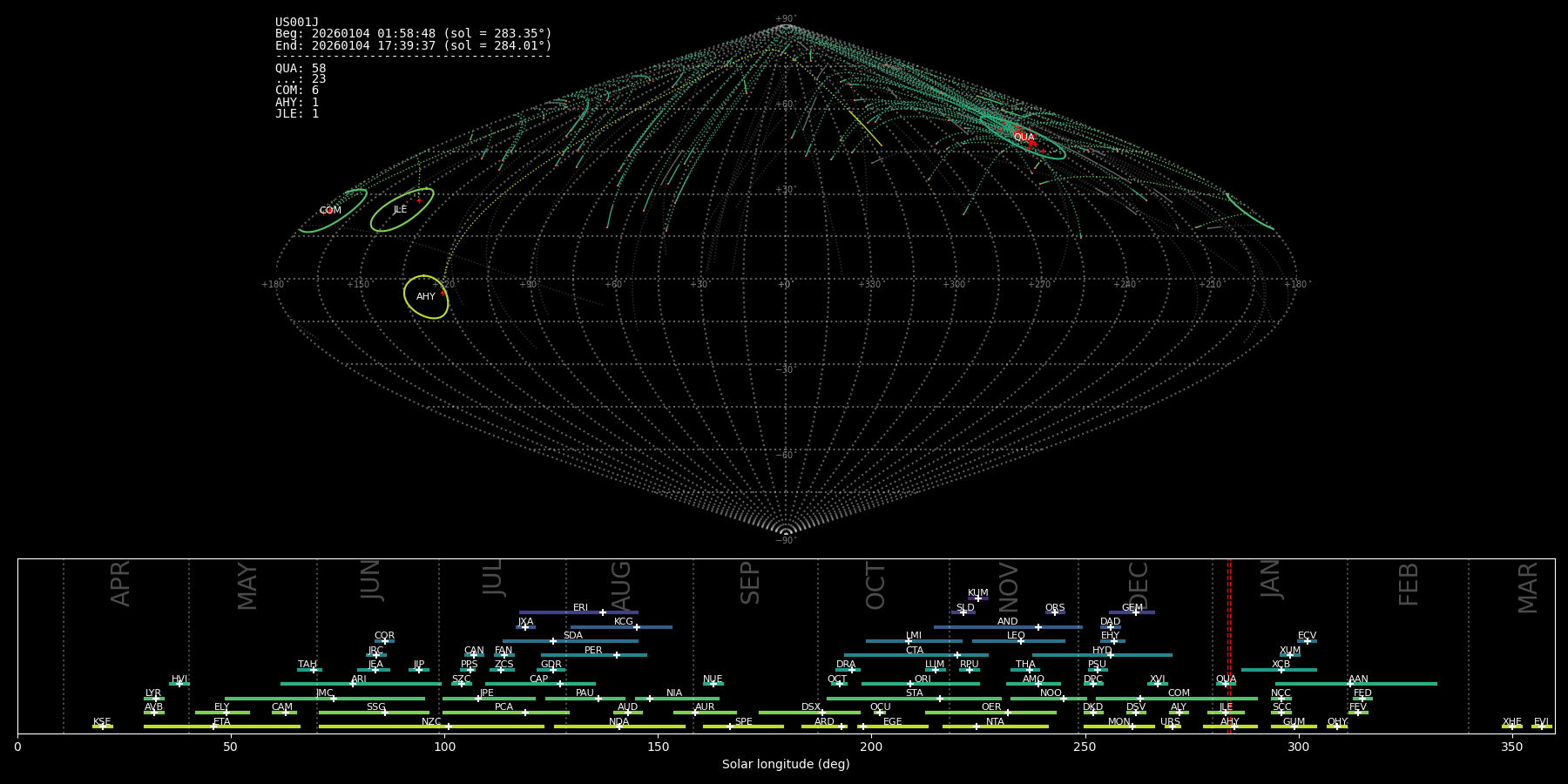Screen dimensions: 1568x784
Task: Click the GEM shower bar in the timeline
Action: (1132, 612)
